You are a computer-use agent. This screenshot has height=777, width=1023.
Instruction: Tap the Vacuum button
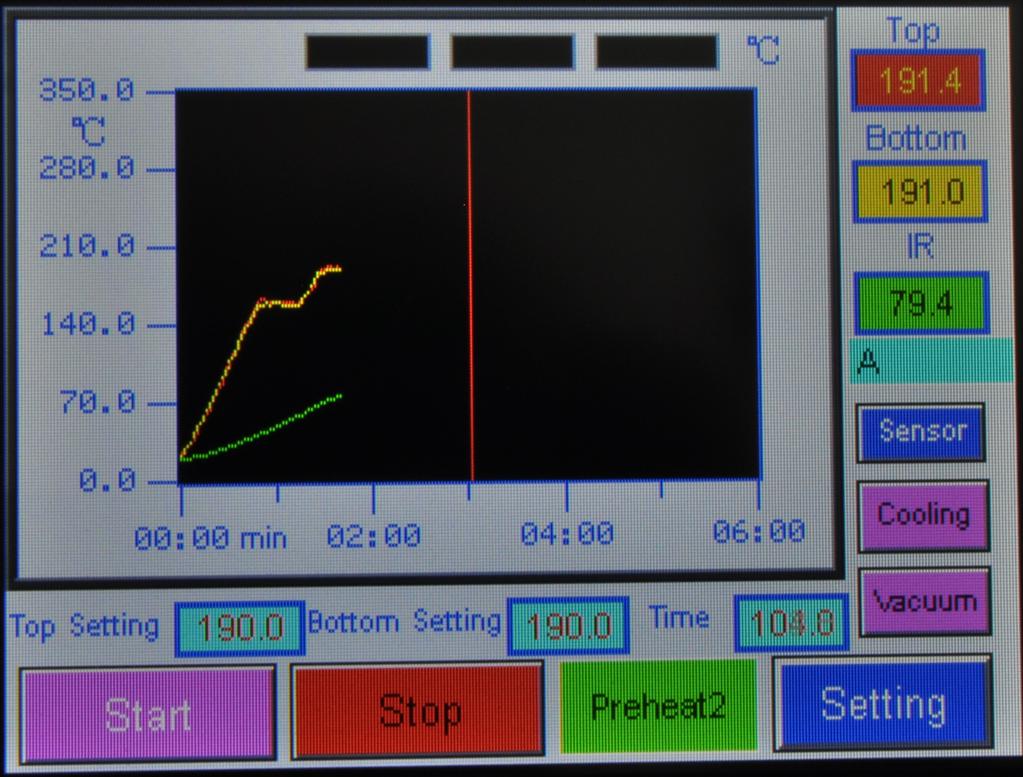point(924,601)
